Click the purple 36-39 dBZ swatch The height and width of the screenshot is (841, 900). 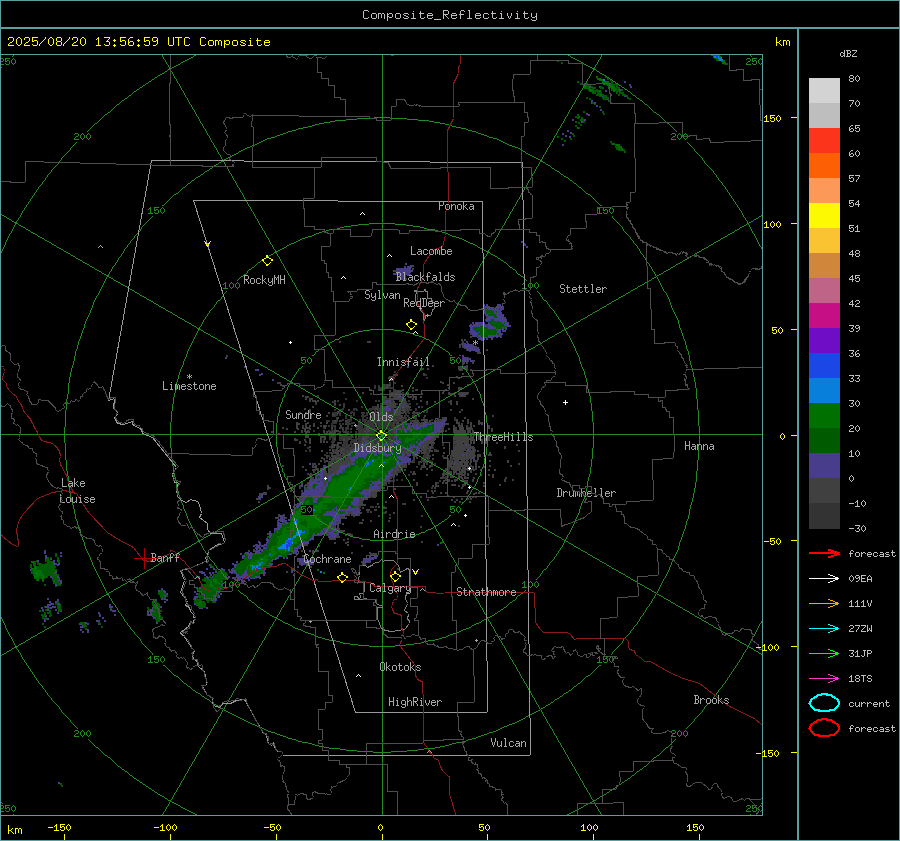pos(824,341)
